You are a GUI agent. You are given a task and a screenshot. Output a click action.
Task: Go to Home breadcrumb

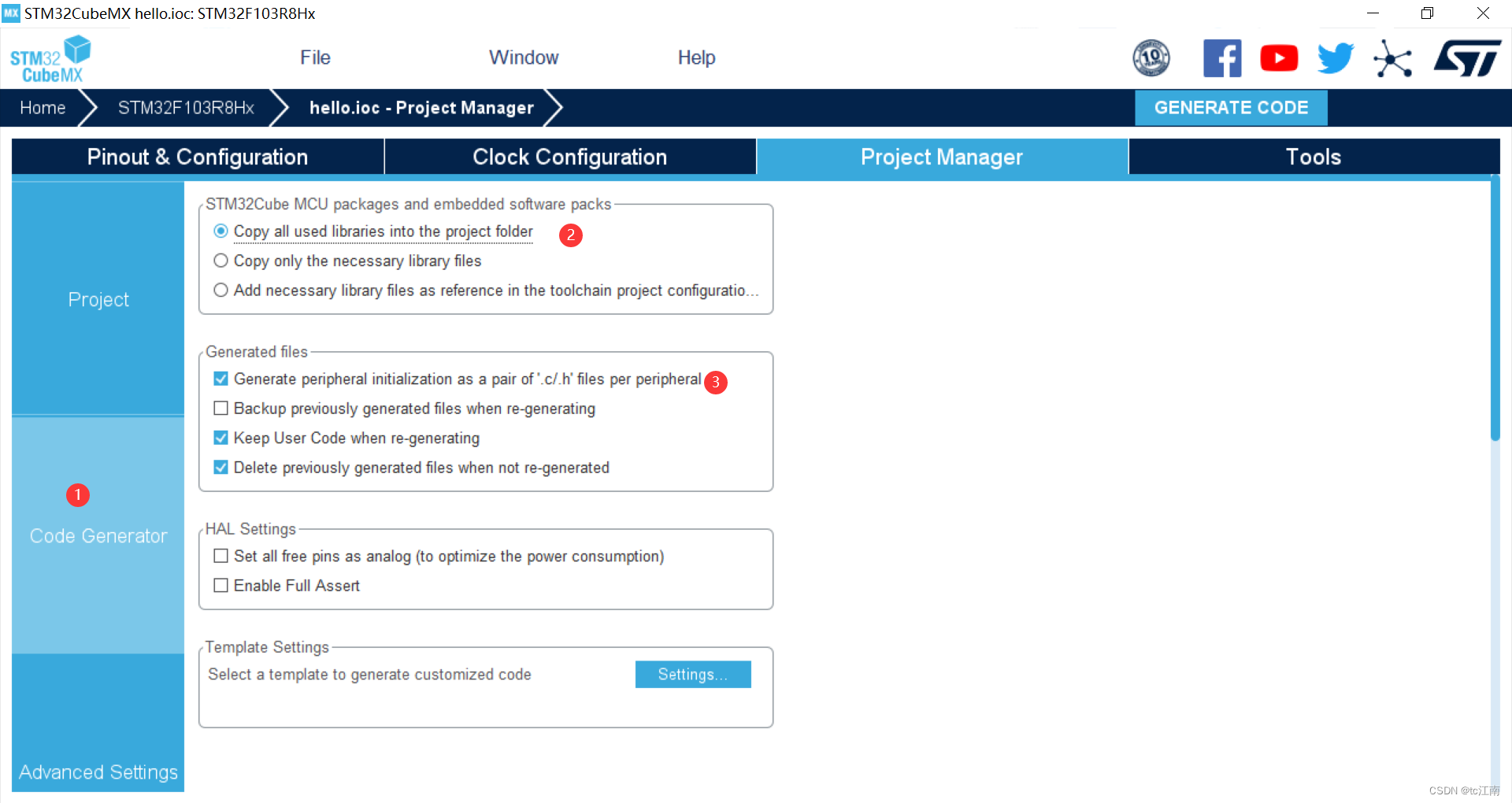coord(43,108)
